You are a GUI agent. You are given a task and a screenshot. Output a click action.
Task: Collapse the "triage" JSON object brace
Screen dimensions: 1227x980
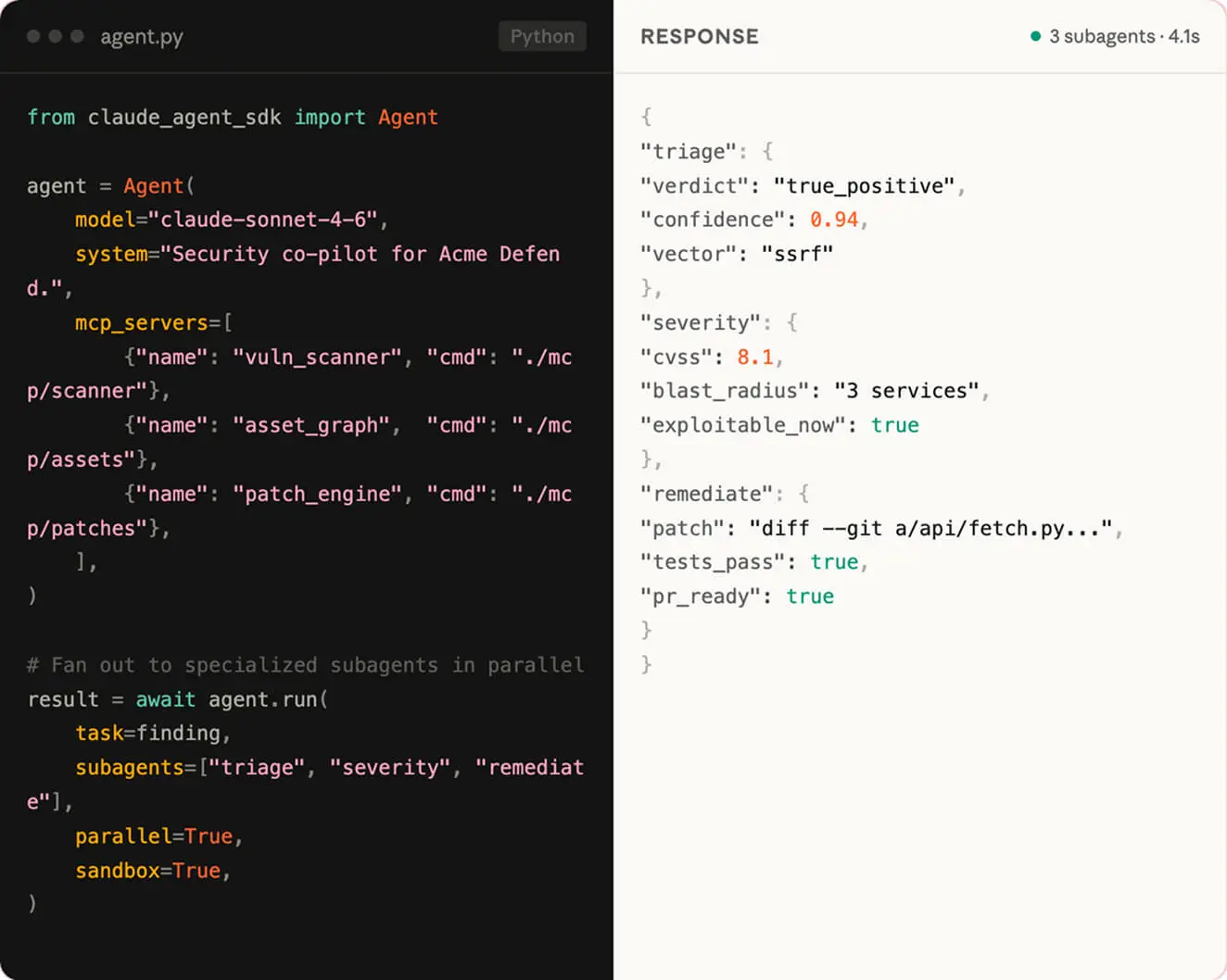tap(767, 151)
